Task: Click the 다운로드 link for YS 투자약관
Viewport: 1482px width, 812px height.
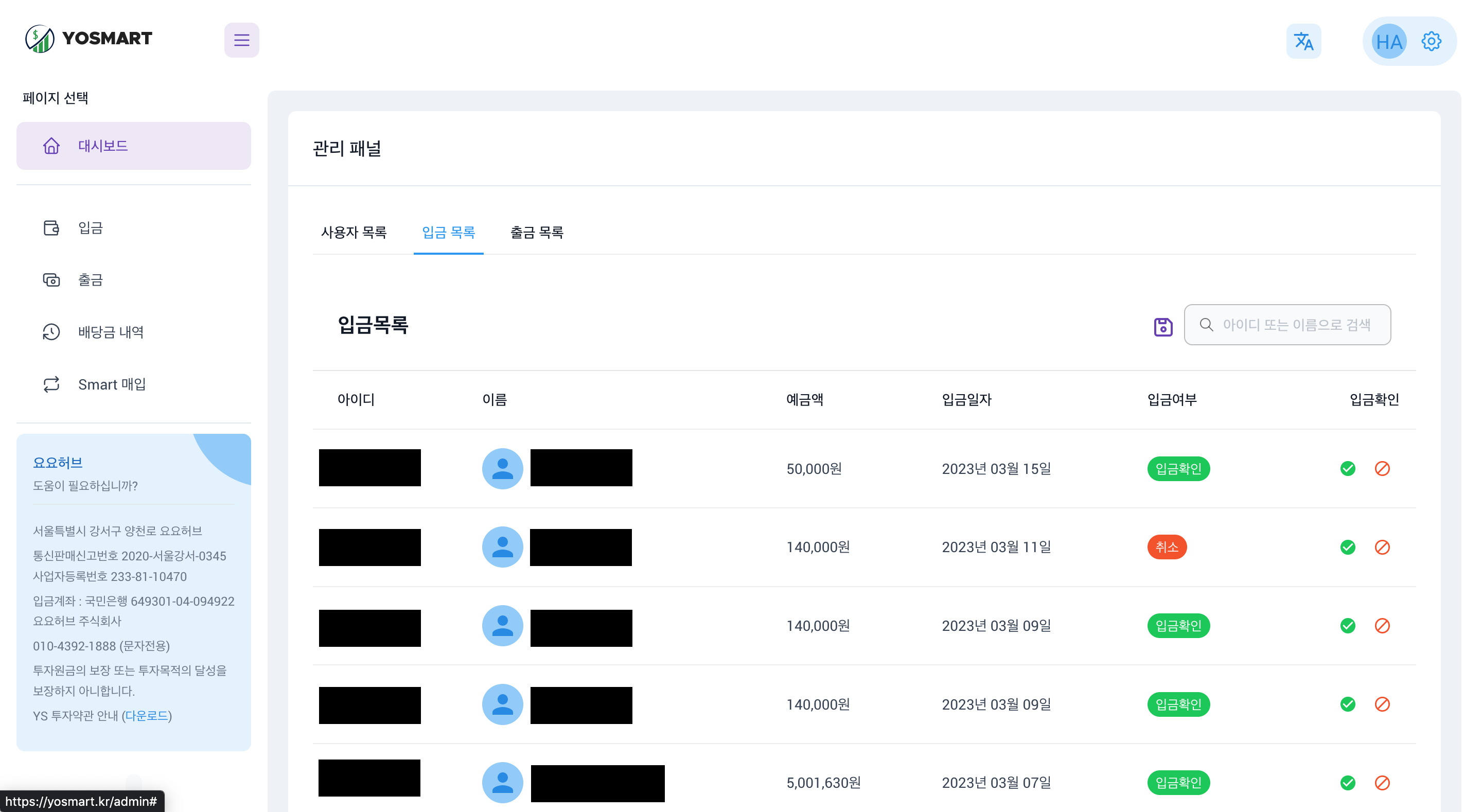Action: [147, 715]
